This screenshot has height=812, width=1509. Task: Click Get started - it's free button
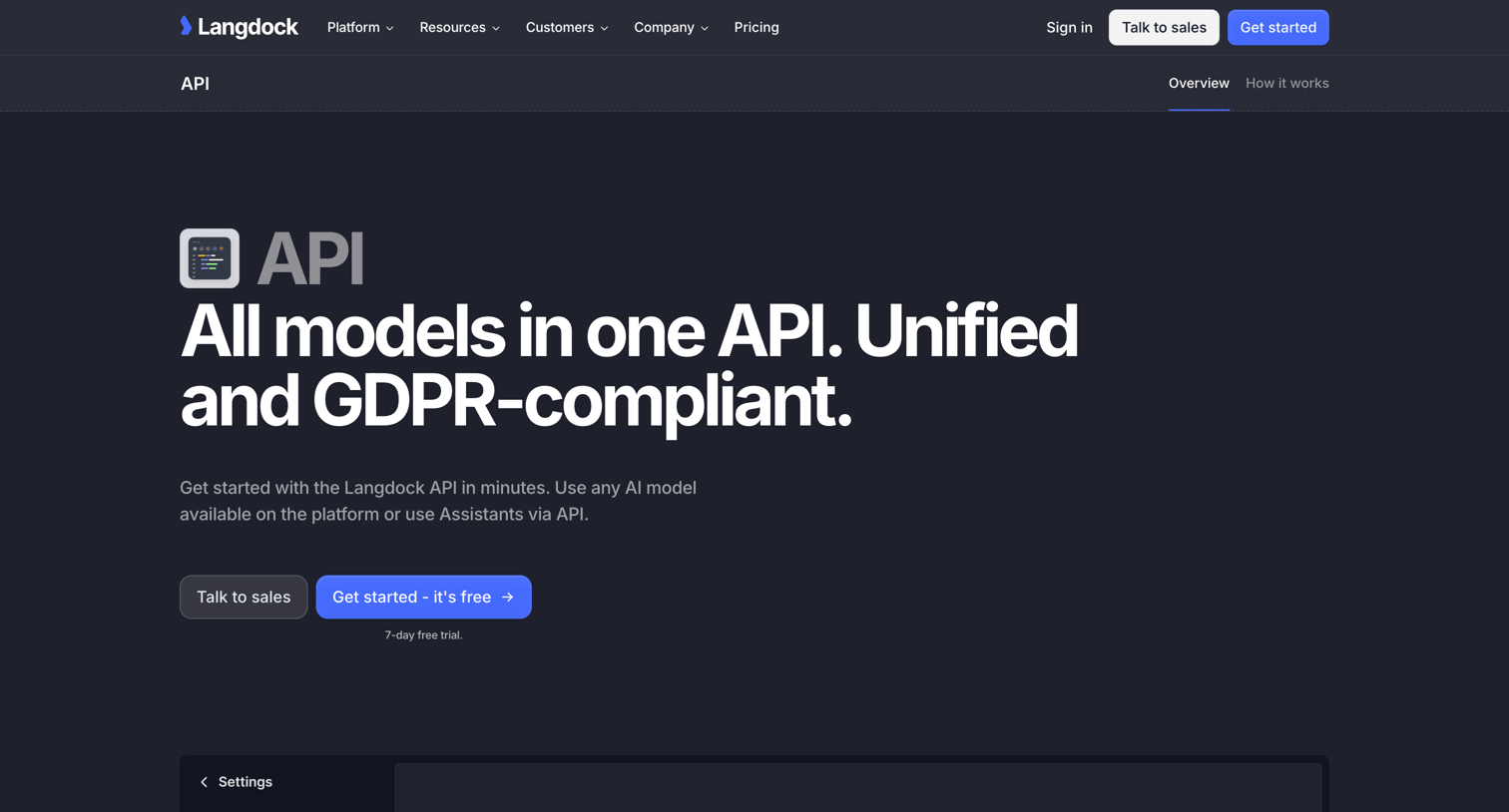[423, 597]
